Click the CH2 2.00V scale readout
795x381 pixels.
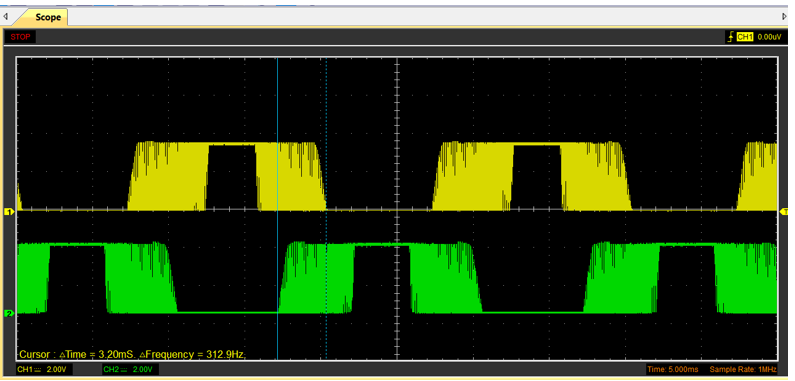(129, 369)
